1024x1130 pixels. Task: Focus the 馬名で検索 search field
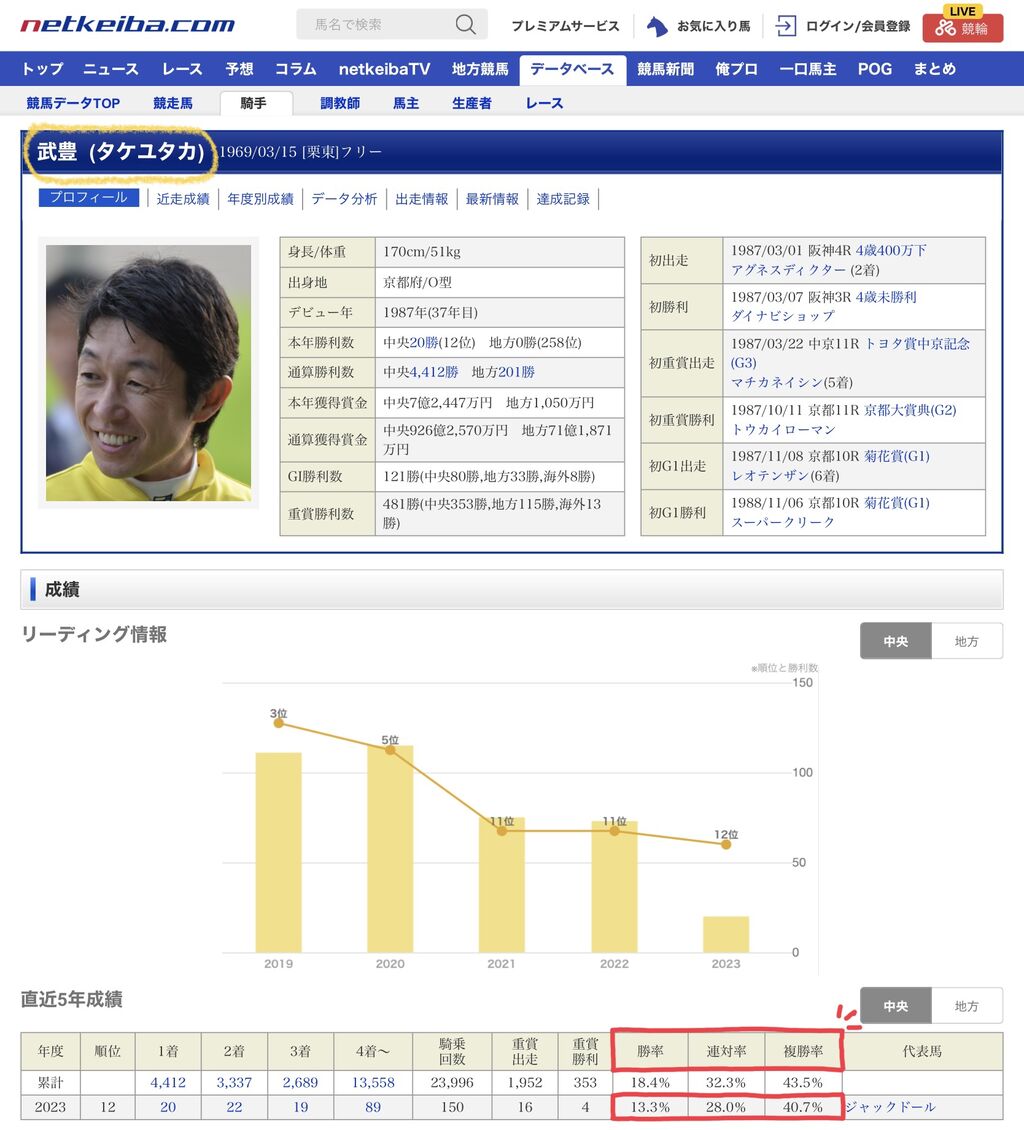click(x=391, y=25)
